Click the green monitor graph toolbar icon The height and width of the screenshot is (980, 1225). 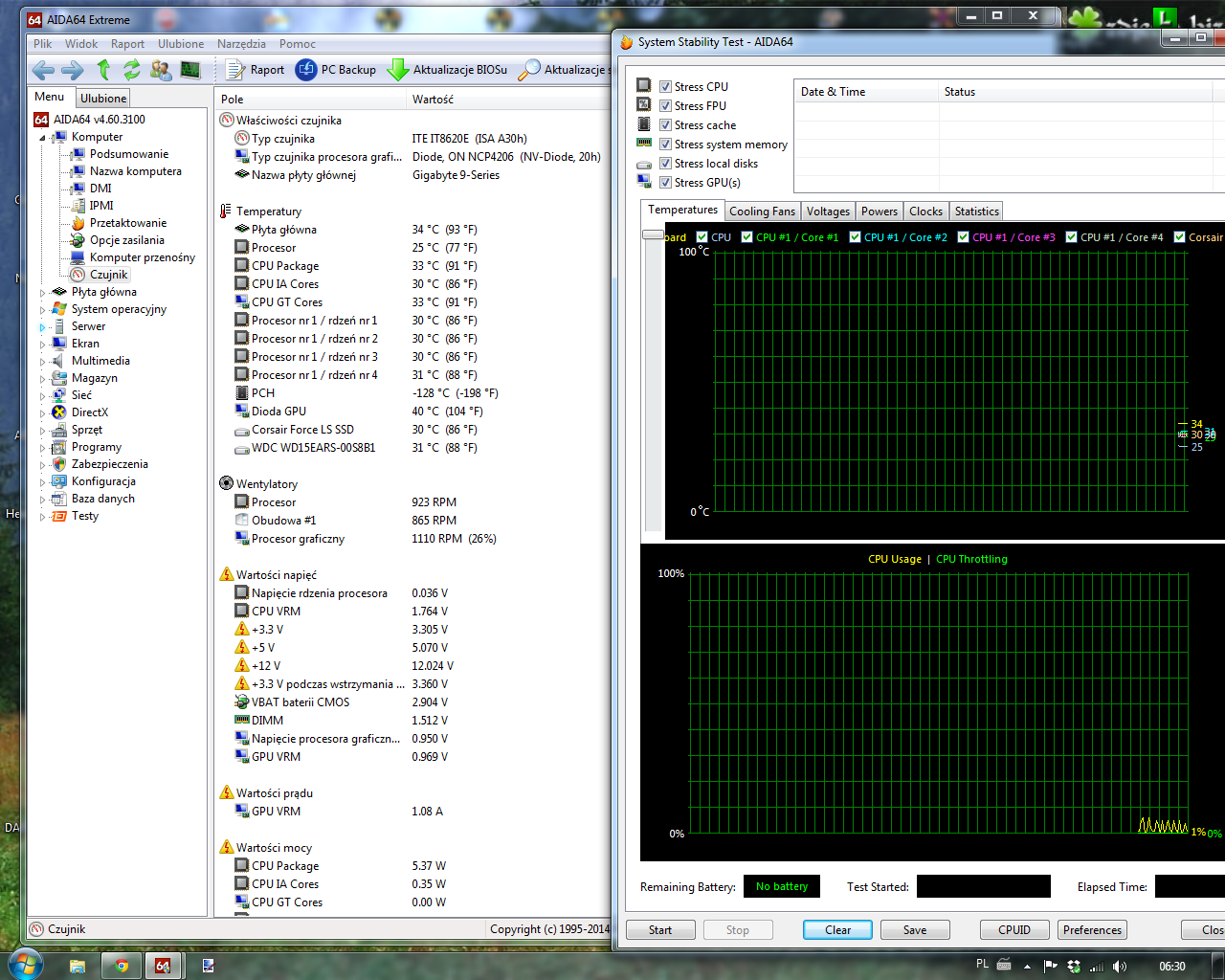click(x=190, y=69)
